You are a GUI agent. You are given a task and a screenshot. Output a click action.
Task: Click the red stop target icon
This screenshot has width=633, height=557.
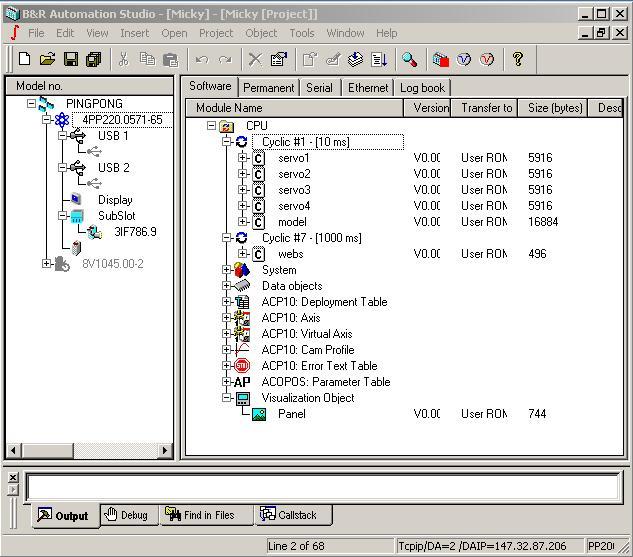440,59
